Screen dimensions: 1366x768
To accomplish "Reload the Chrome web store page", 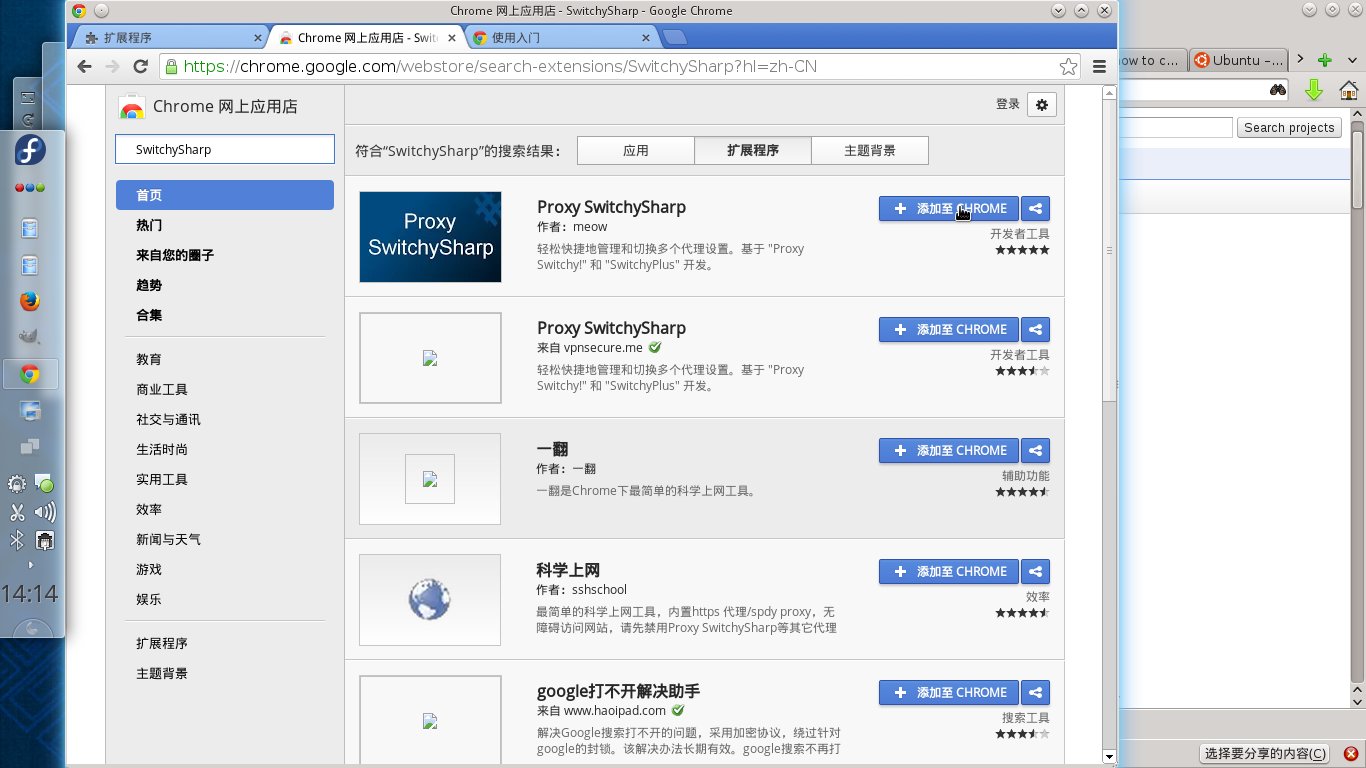I will [x=141, y=67].
